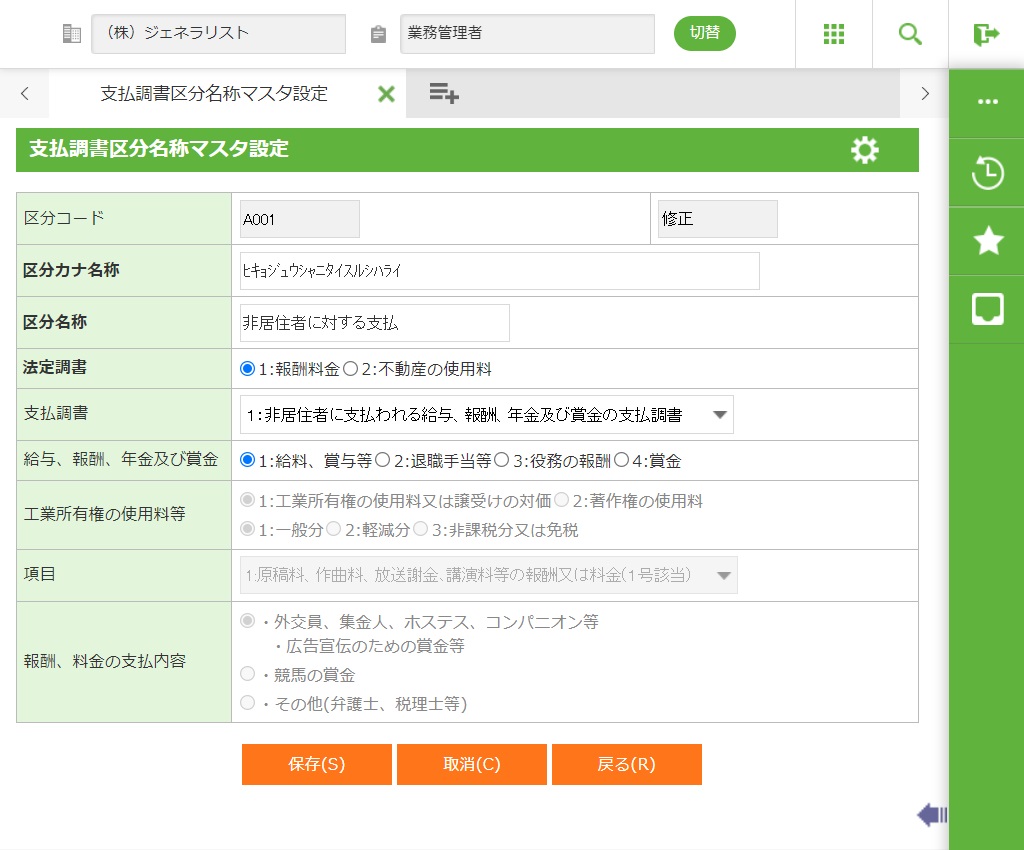Open favorites star icon in sidebar
Viewport: 1024px width, 850px height.
[987, 240]
